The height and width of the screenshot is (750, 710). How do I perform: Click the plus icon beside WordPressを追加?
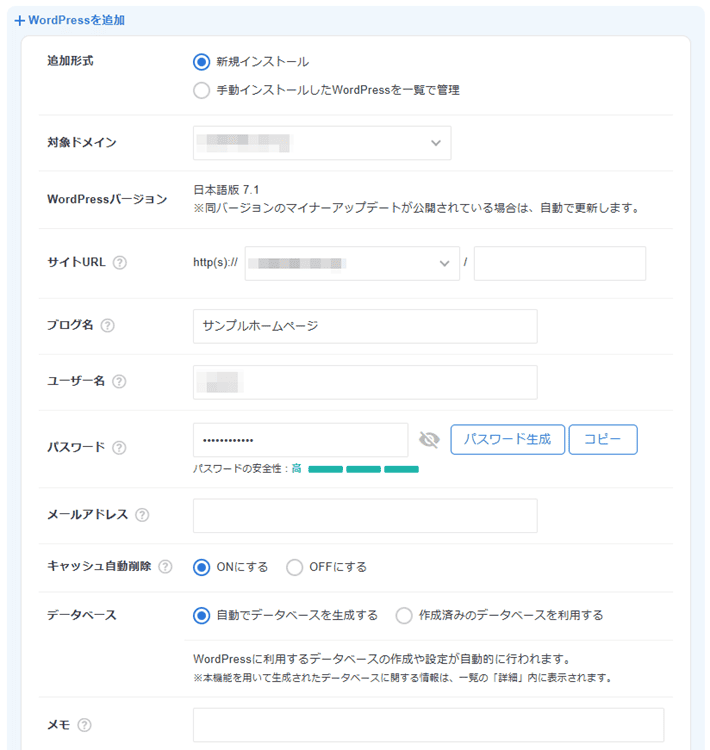point(20,21)
